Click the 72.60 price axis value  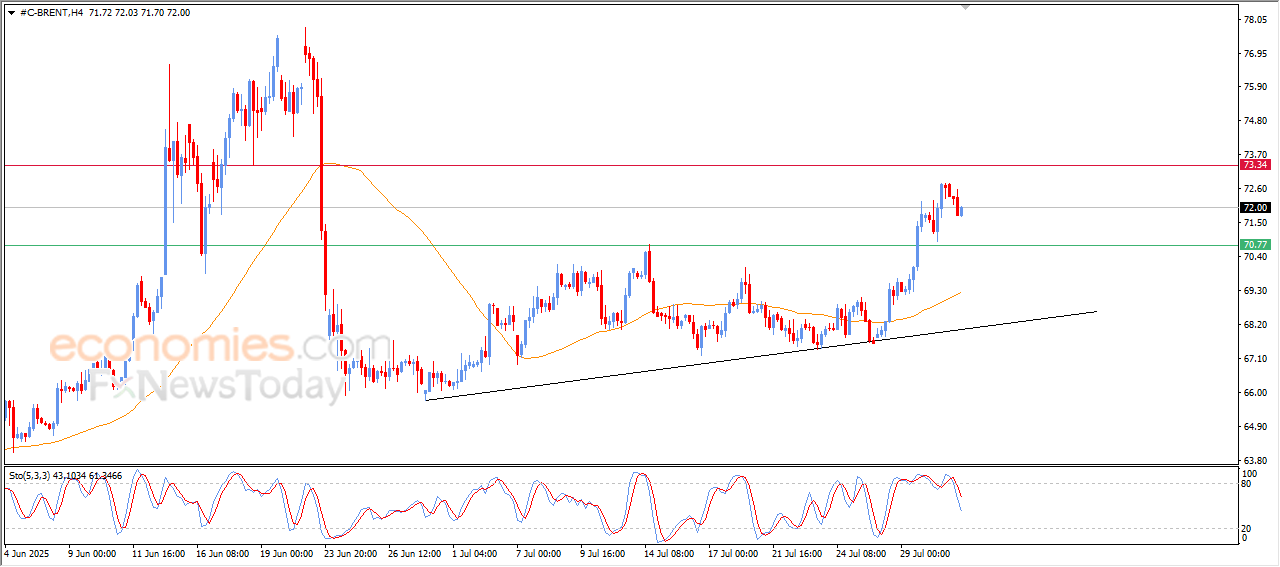point(1254,189)
